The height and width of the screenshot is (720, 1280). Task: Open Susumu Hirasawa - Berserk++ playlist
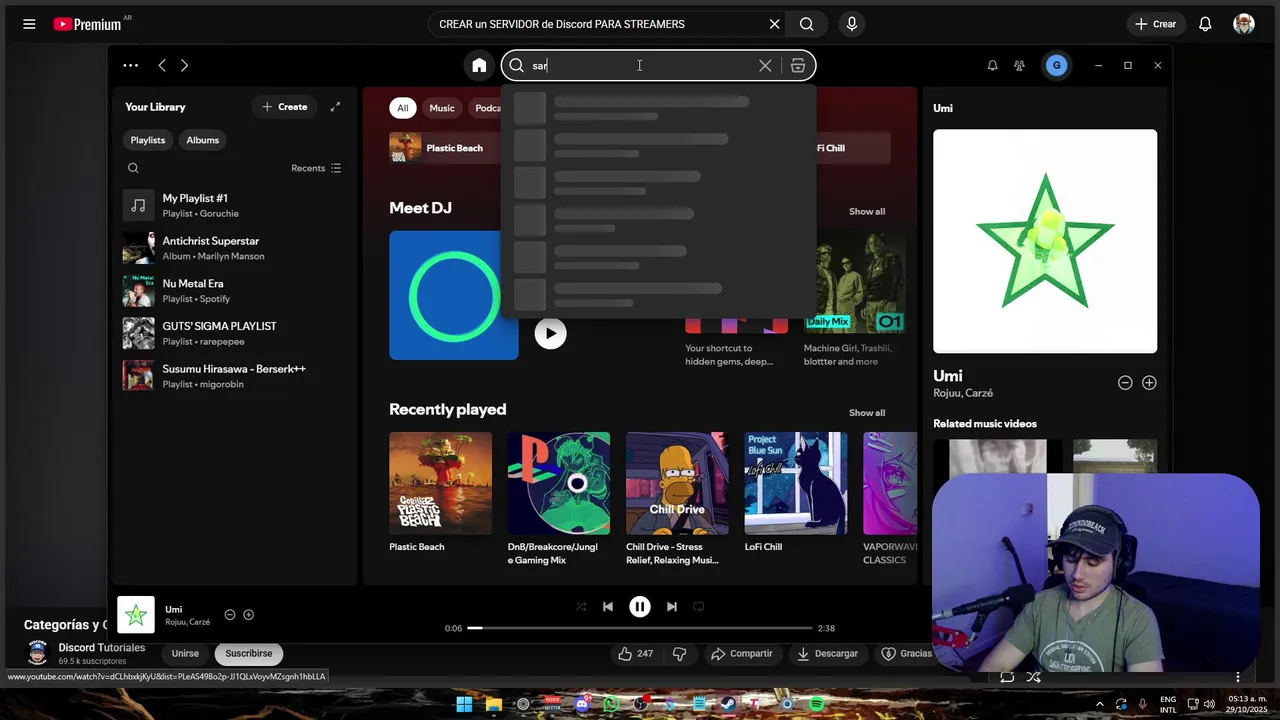235,375
